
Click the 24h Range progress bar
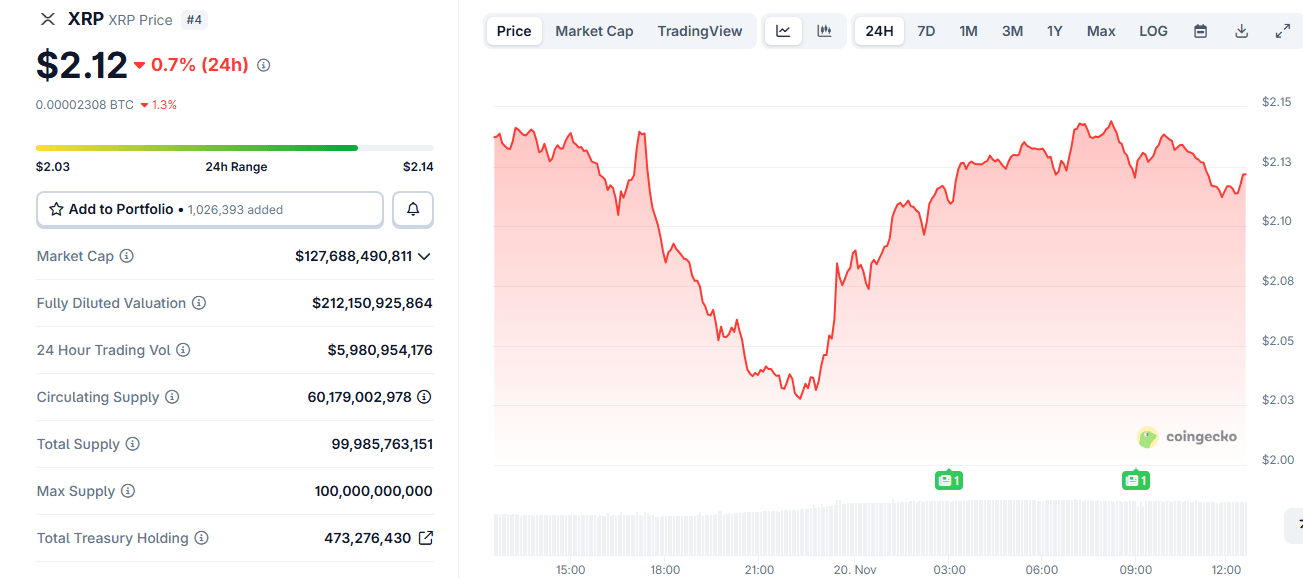234,148
